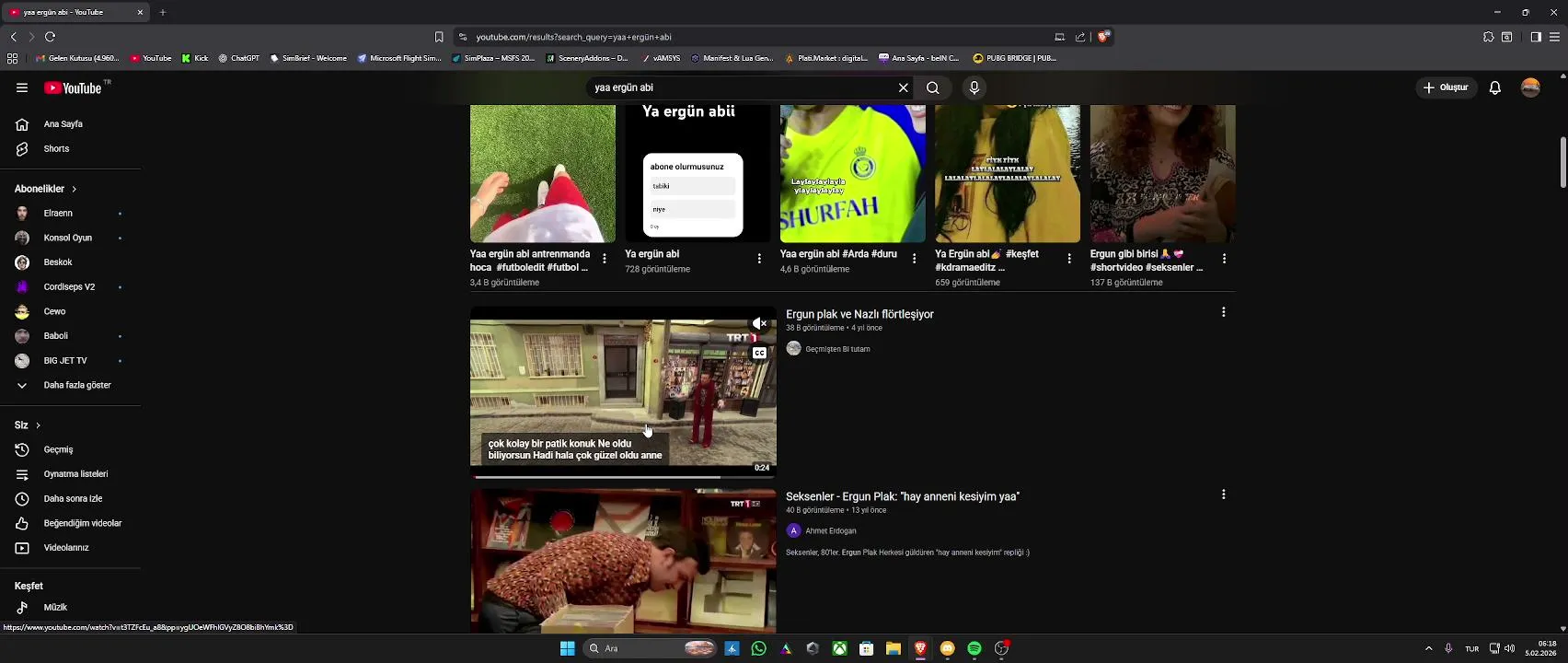The height and width of the screenshot is (663, 1568).
Task: Expand the Abonelikler section arrow
Action: [74, 189]
